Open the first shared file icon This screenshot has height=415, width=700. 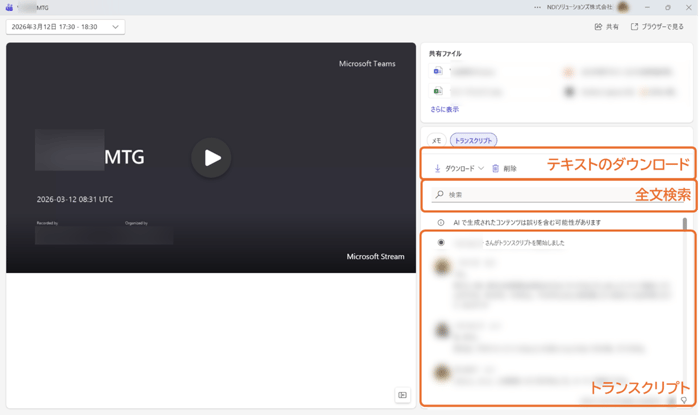[438, 71]
